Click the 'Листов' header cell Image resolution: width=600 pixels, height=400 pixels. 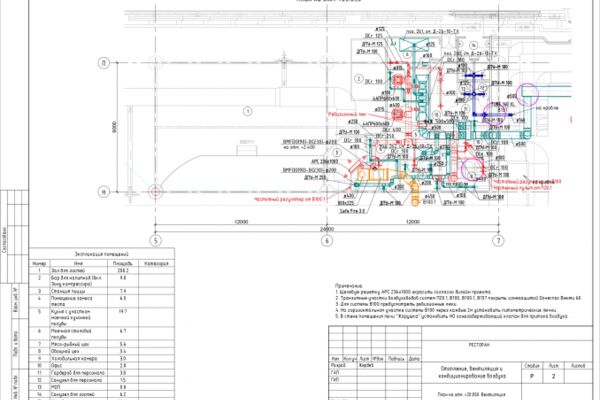click(578, 366)
